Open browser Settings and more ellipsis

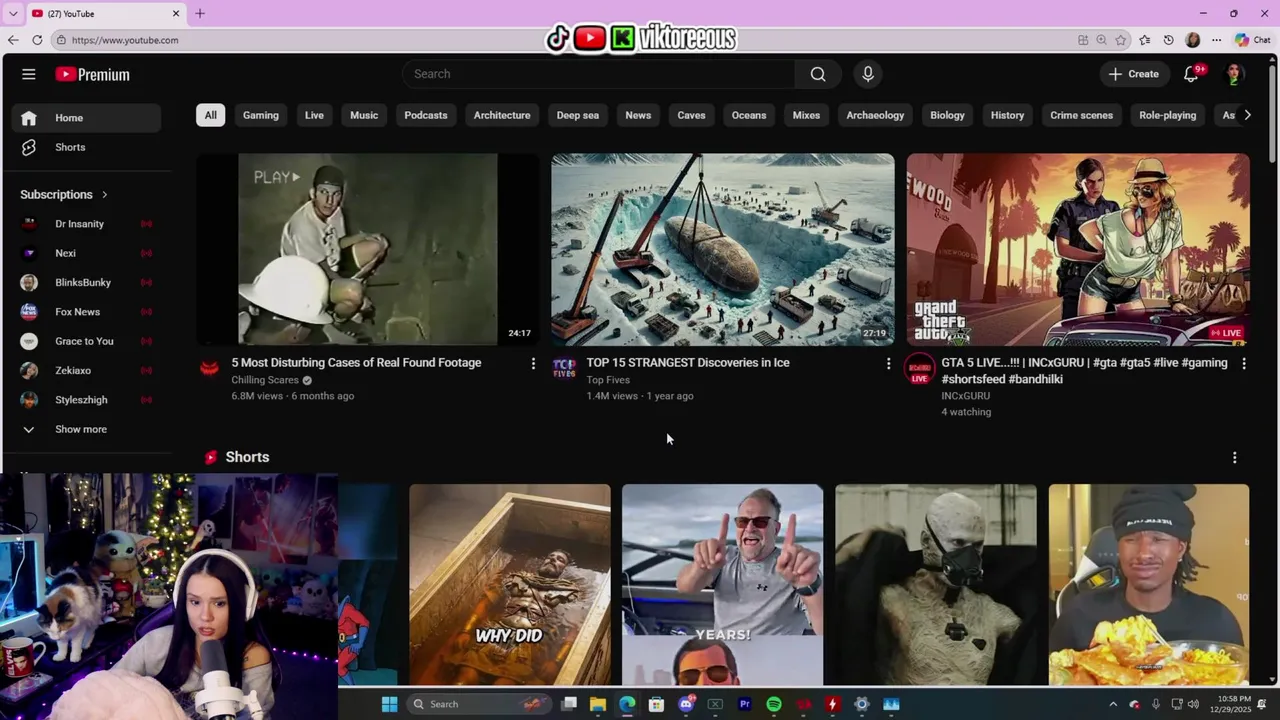point(1216,40)
